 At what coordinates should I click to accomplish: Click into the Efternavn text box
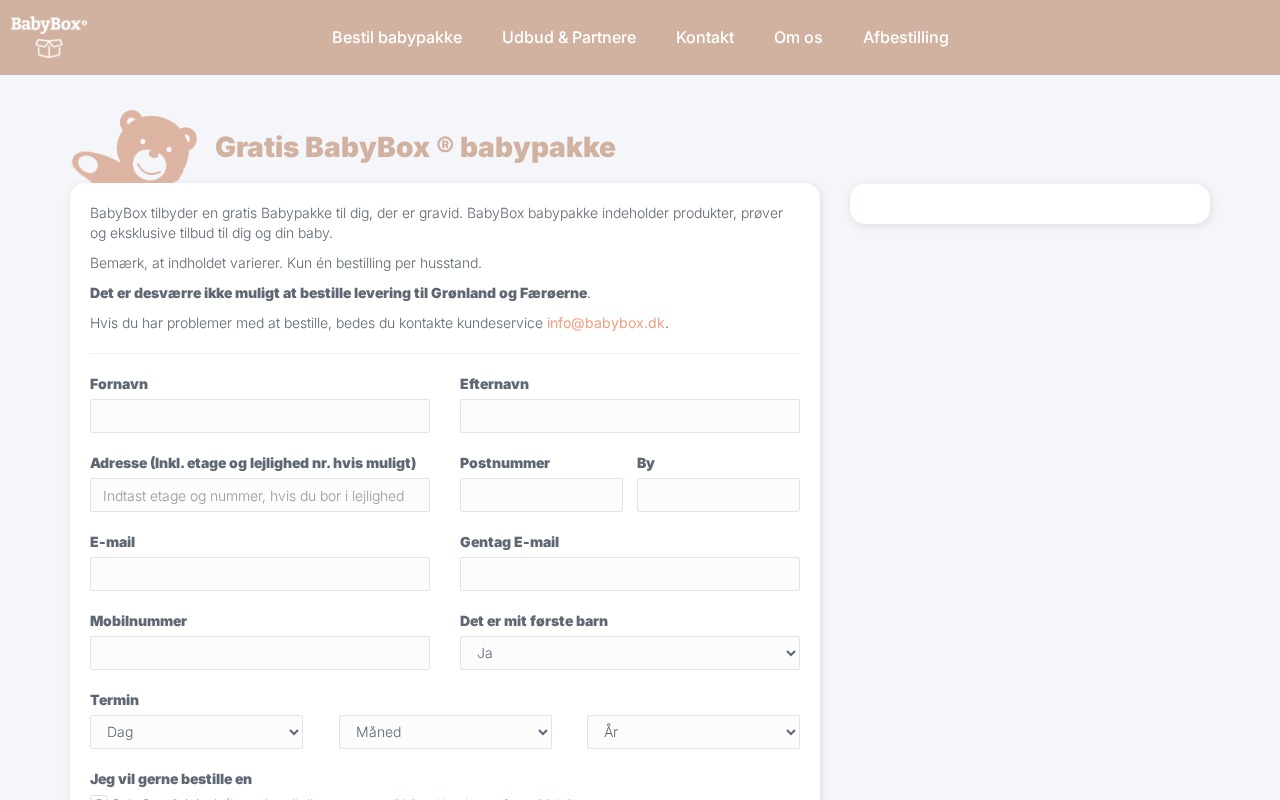pyautogui.click(x=630, y=416)
